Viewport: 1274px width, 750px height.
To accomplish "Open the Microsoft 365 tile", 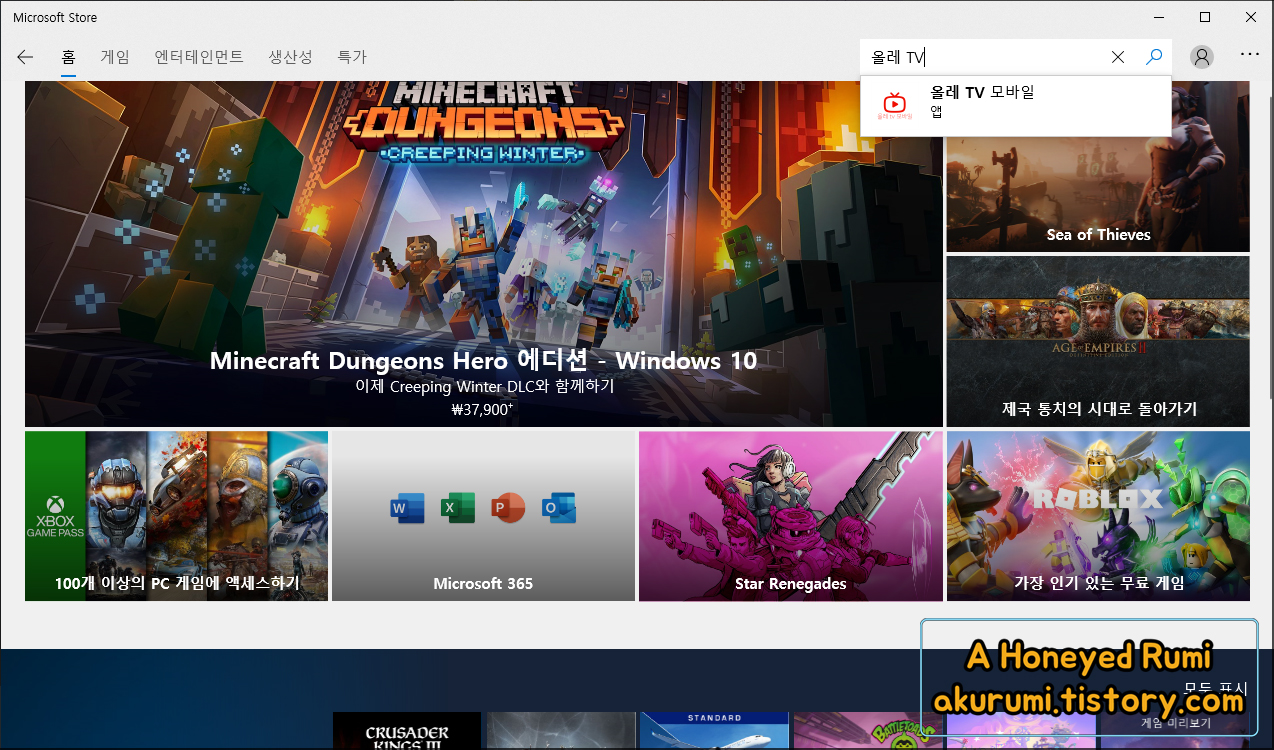I will click(483, 516).
